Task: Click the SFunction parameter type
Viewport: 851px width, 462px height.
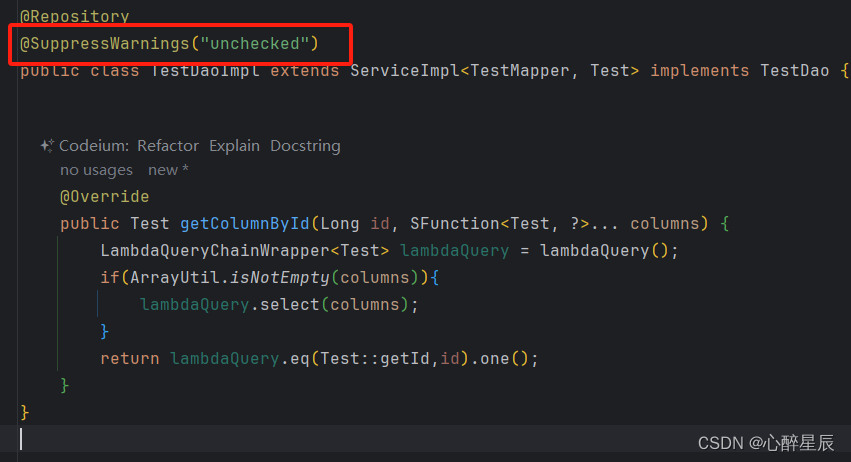Action: 455,224
